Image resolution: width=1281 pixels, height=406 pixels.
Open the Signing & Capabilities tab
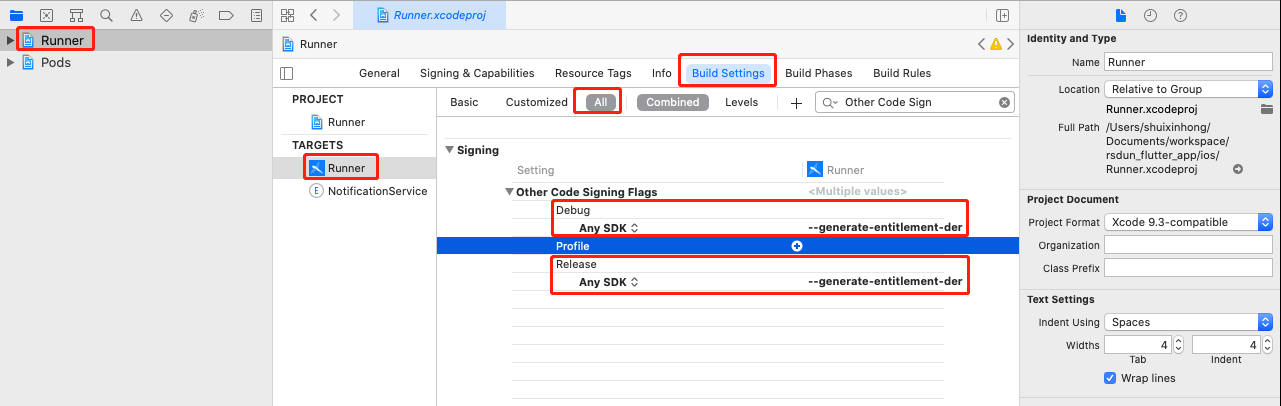[477, 73]
